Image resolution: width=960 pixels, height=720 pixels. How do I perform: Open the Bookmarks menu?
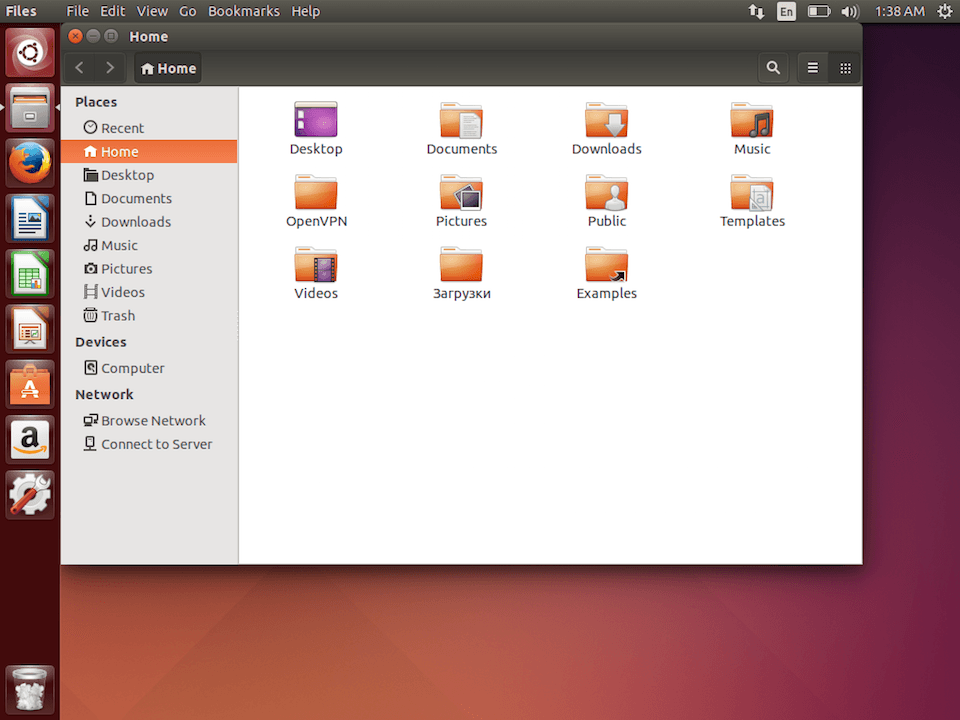point(243,11)
